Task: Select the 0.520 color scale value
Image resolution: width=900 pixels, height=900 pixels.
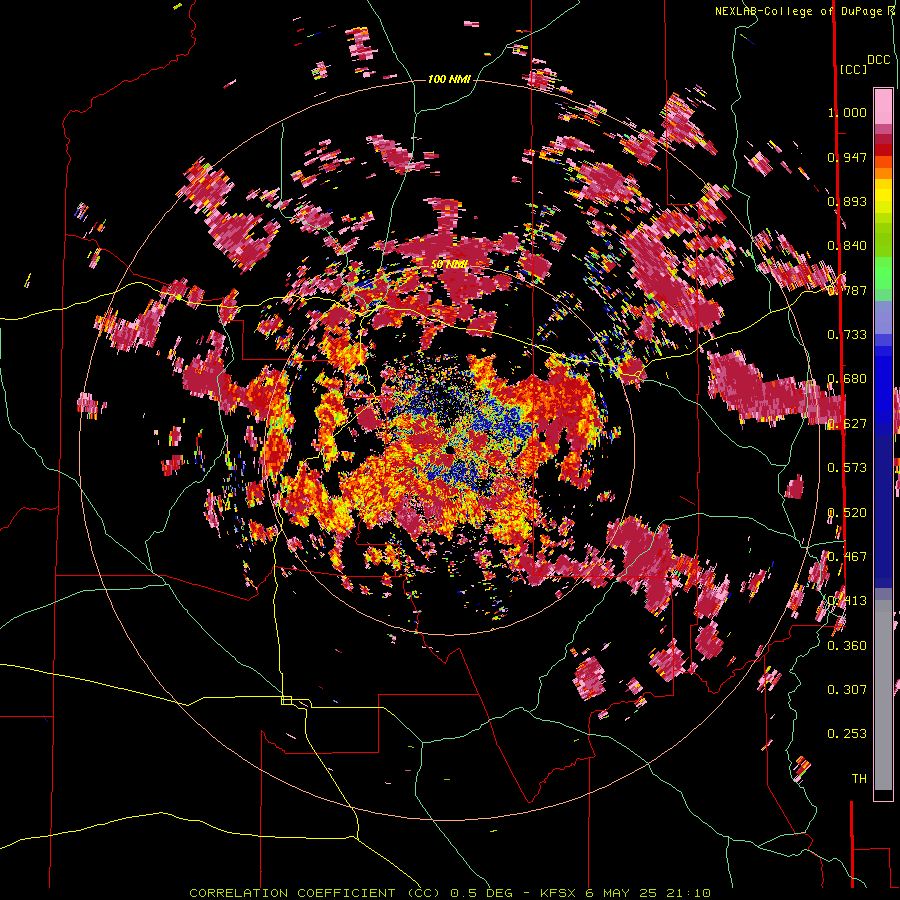Action: point(847,513)
